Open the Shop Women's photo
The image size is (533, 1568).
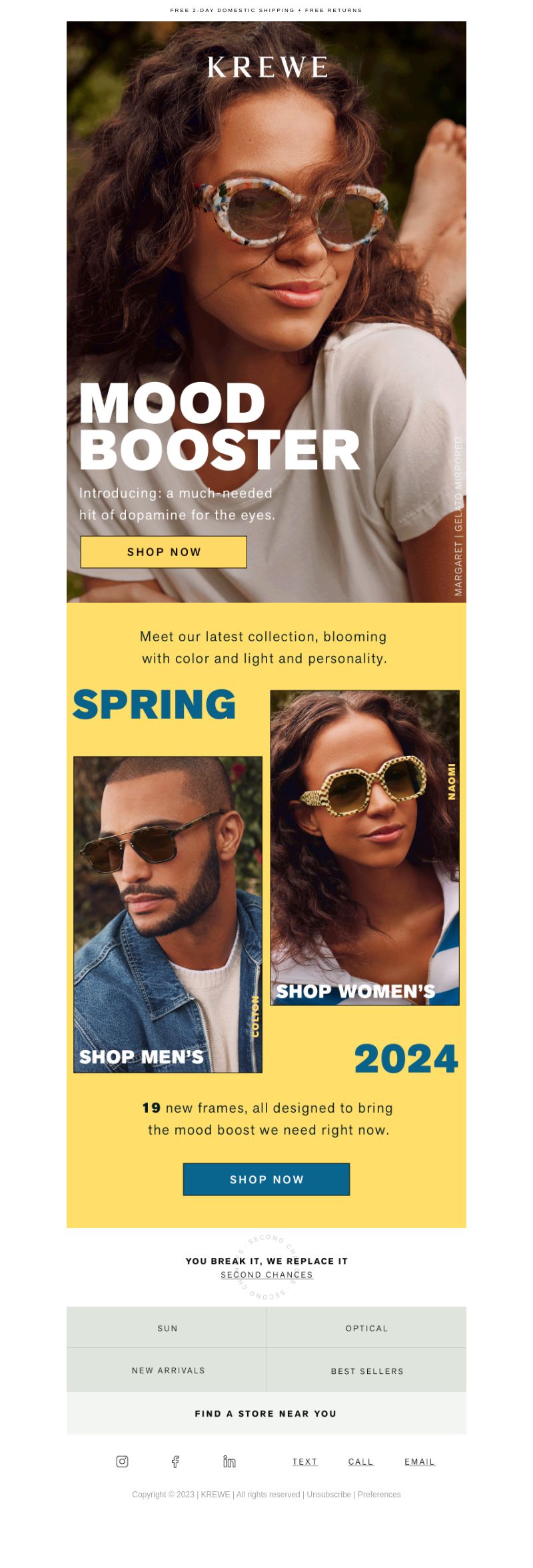tap(365, 847)
